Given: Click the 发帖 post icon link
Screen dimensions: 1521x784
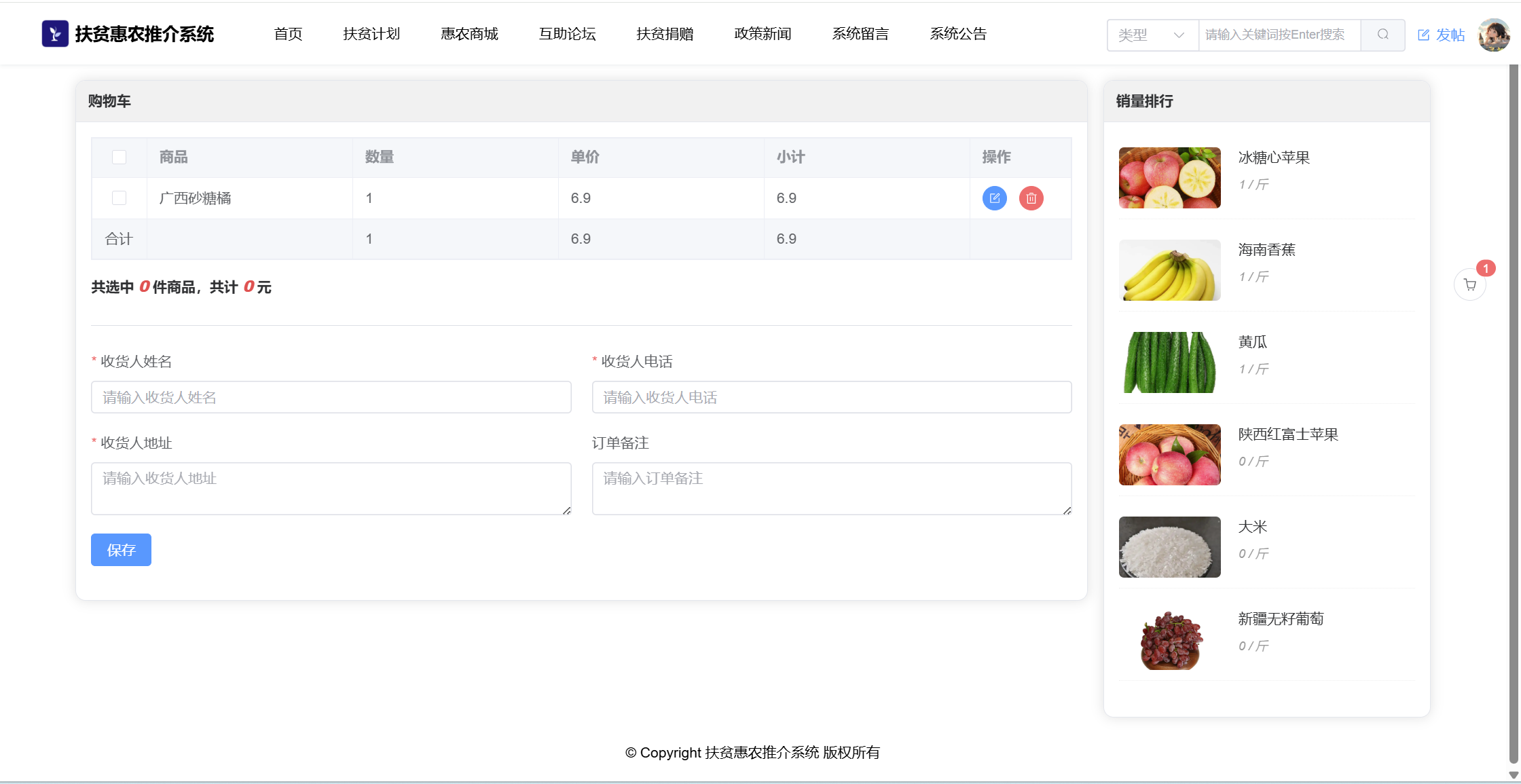Looking at the screenshot, I should pyautogui.click(x=1441, y=35).
